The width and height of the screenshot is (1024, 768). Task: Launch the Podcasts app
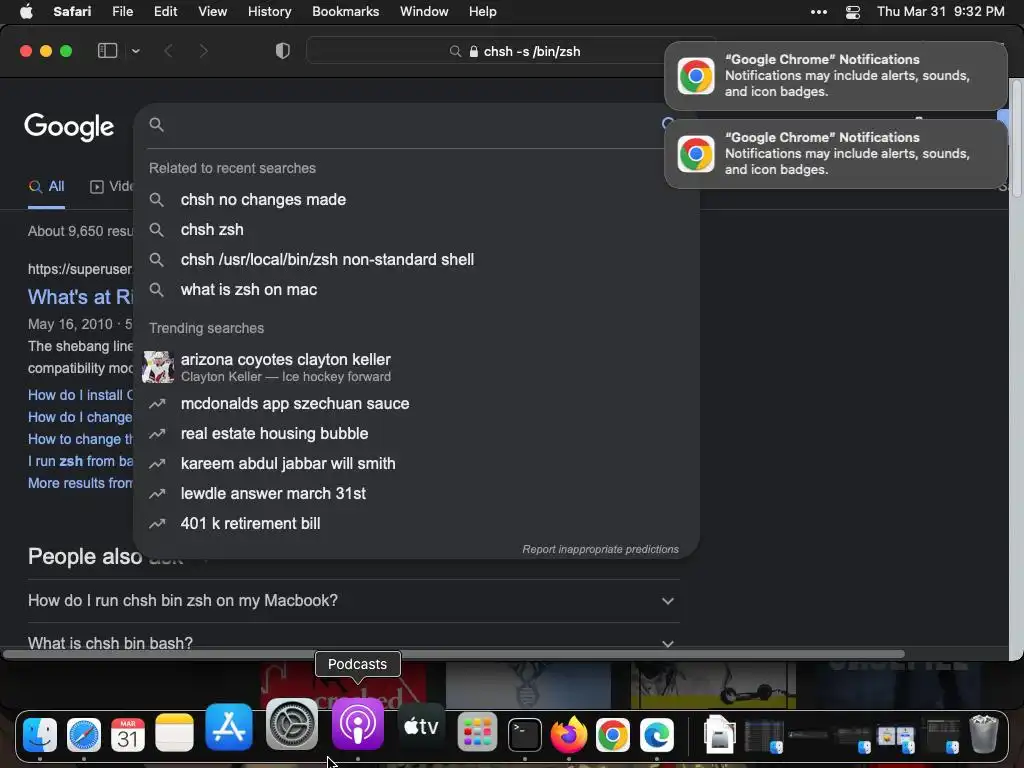tap(358, 724)
